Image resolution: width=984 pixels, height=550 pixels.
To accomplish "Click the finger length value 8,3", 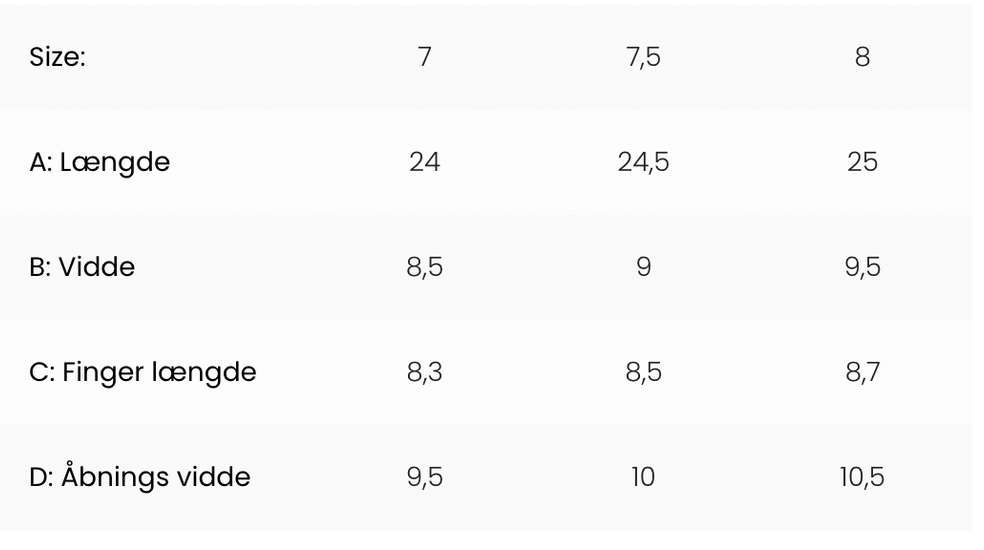I will click(x=424, y=372).
